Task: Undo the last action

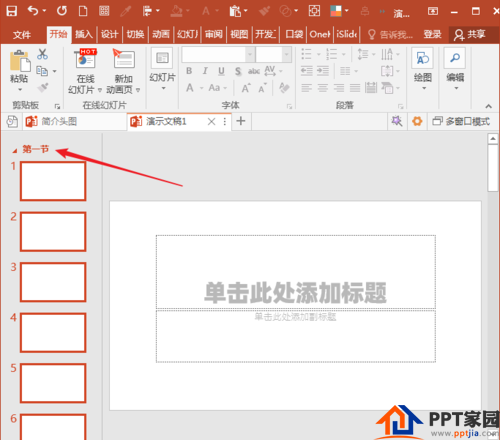Action: pyautogui.click(x=33, y=11)
